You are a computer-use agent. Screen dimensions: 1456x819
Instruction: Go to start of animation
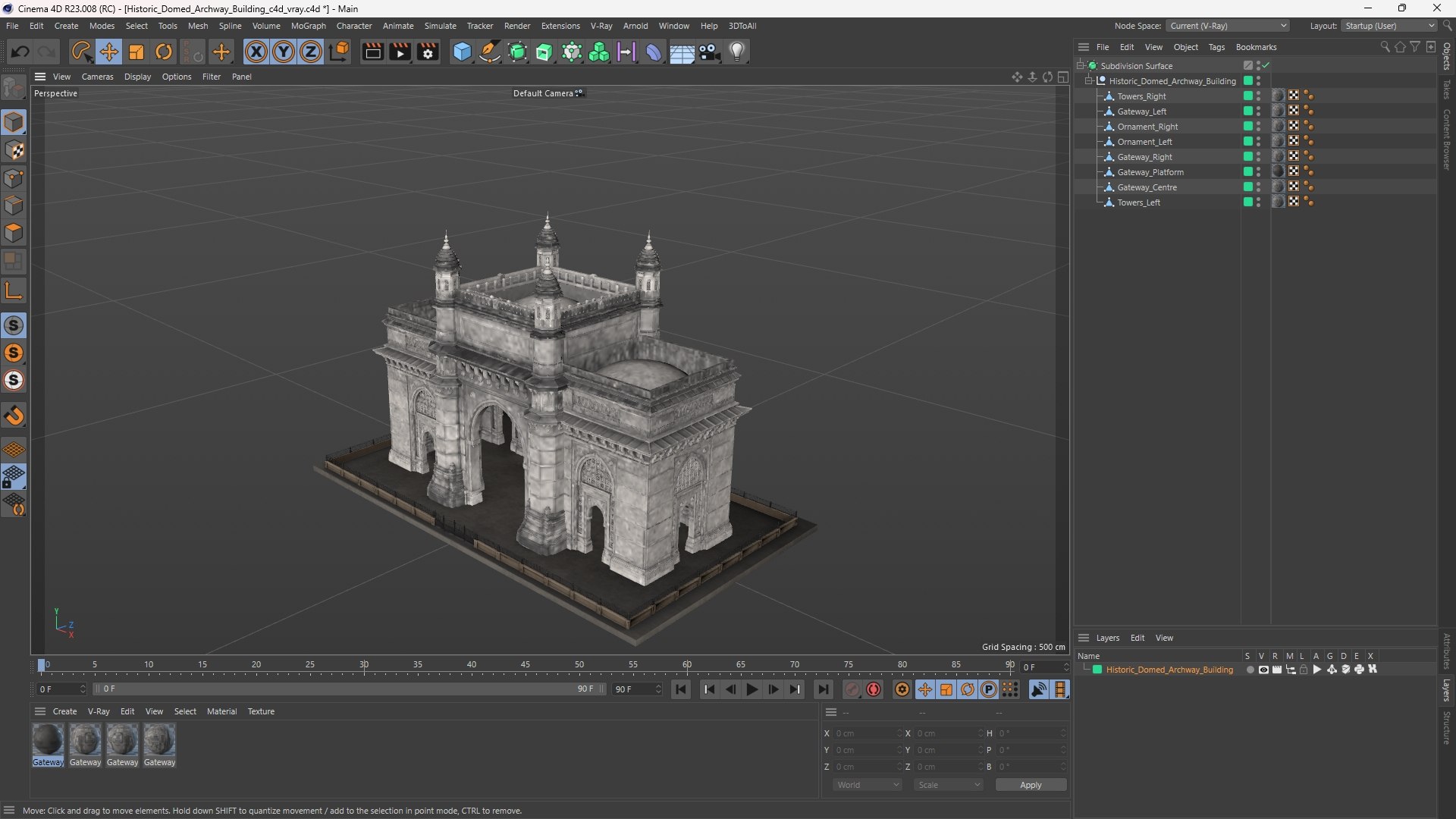[x=681, y=689]
